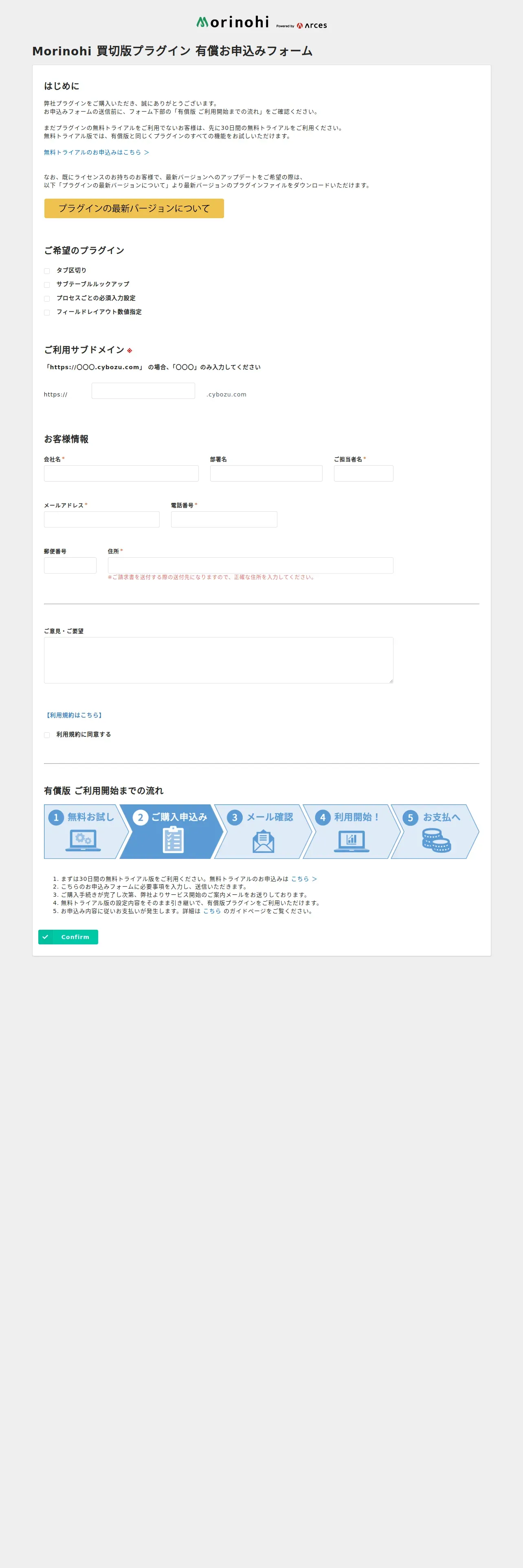Viewport: 523px width, 1568px height.
Task: Focus the ご担当者名 input field
Action: [x=363, y=473]
